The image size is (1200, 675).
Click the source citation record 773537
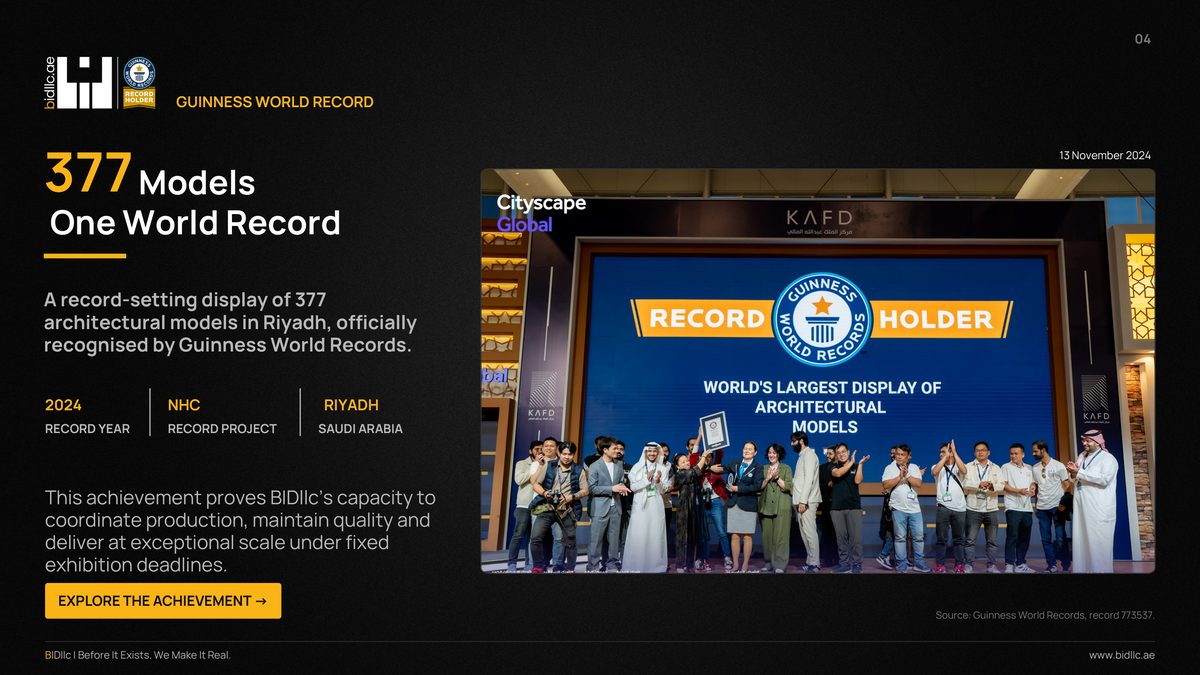(1045, 615)
